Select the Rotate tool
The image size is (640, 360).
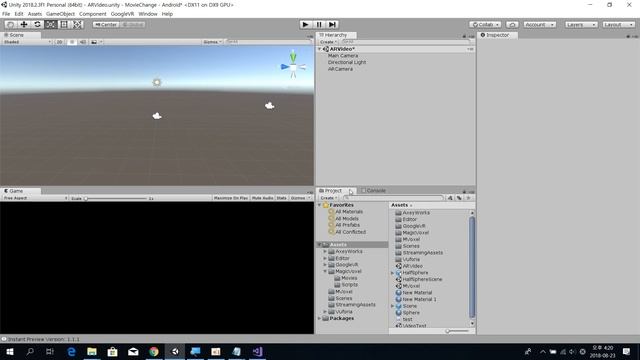coord(37,24)
